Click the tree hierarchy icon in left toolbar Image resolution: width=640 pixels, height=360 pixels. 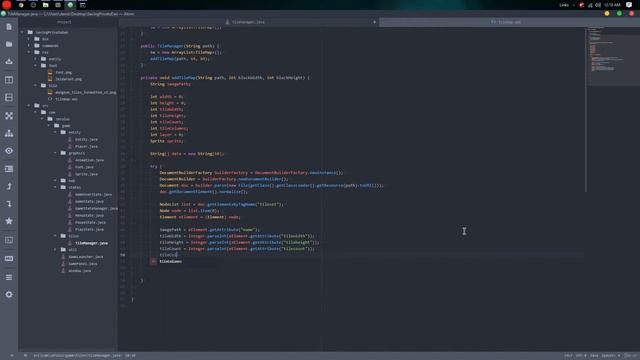(9, 133)
